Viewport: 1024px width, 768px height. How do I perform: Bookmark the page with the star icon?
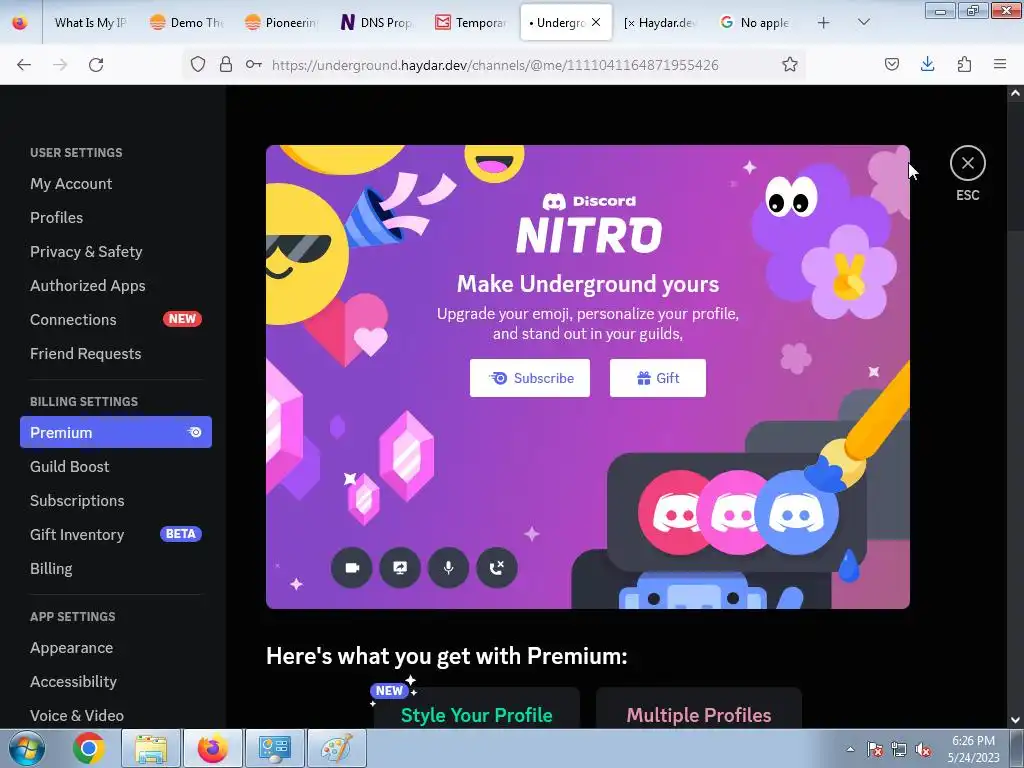790,64
